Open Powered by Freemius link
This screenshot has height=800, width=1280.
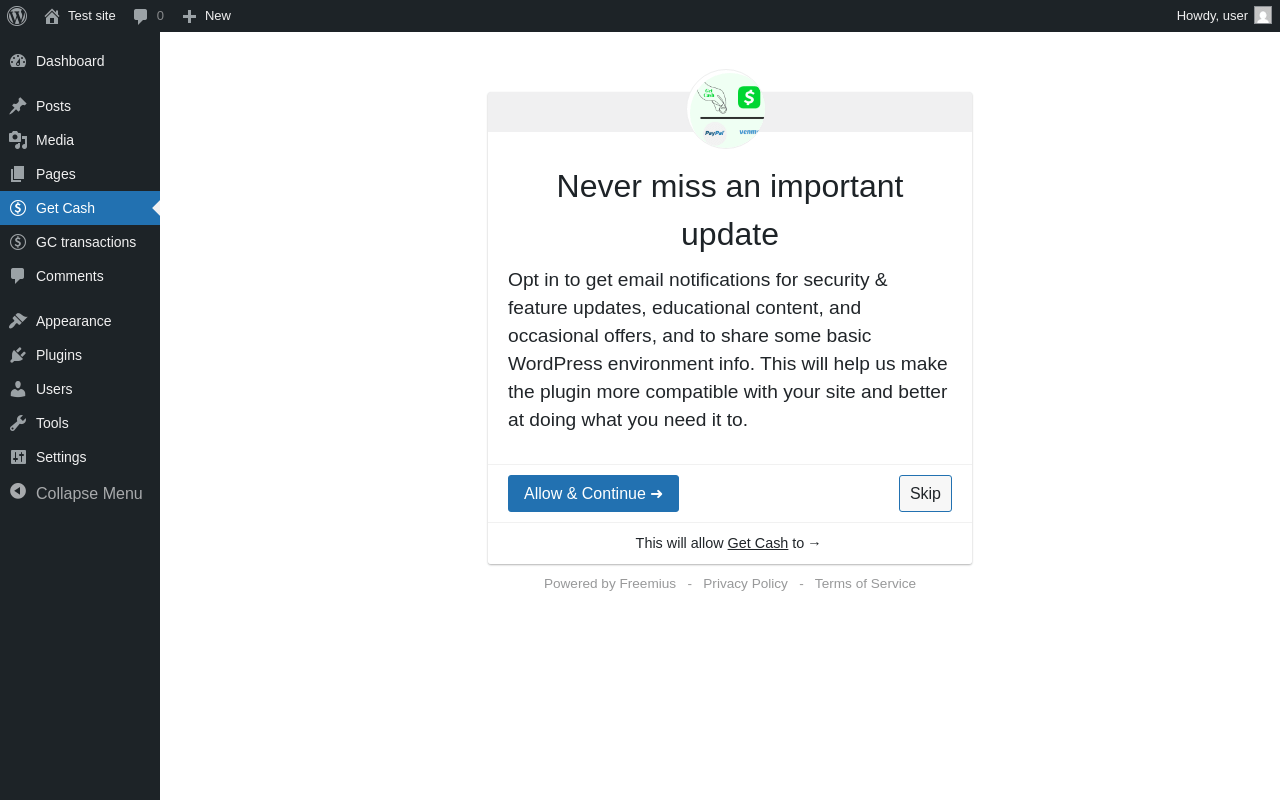[610, 584]
